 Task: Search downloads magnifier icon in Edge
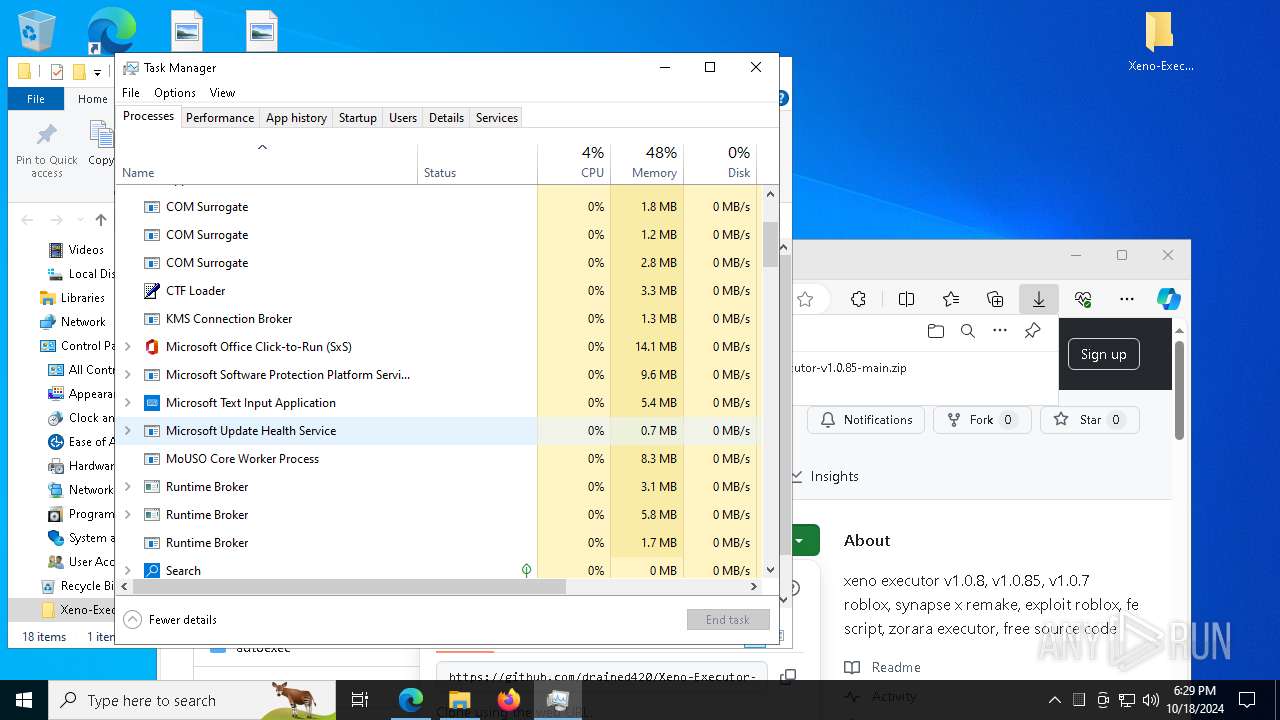point(968,331)
